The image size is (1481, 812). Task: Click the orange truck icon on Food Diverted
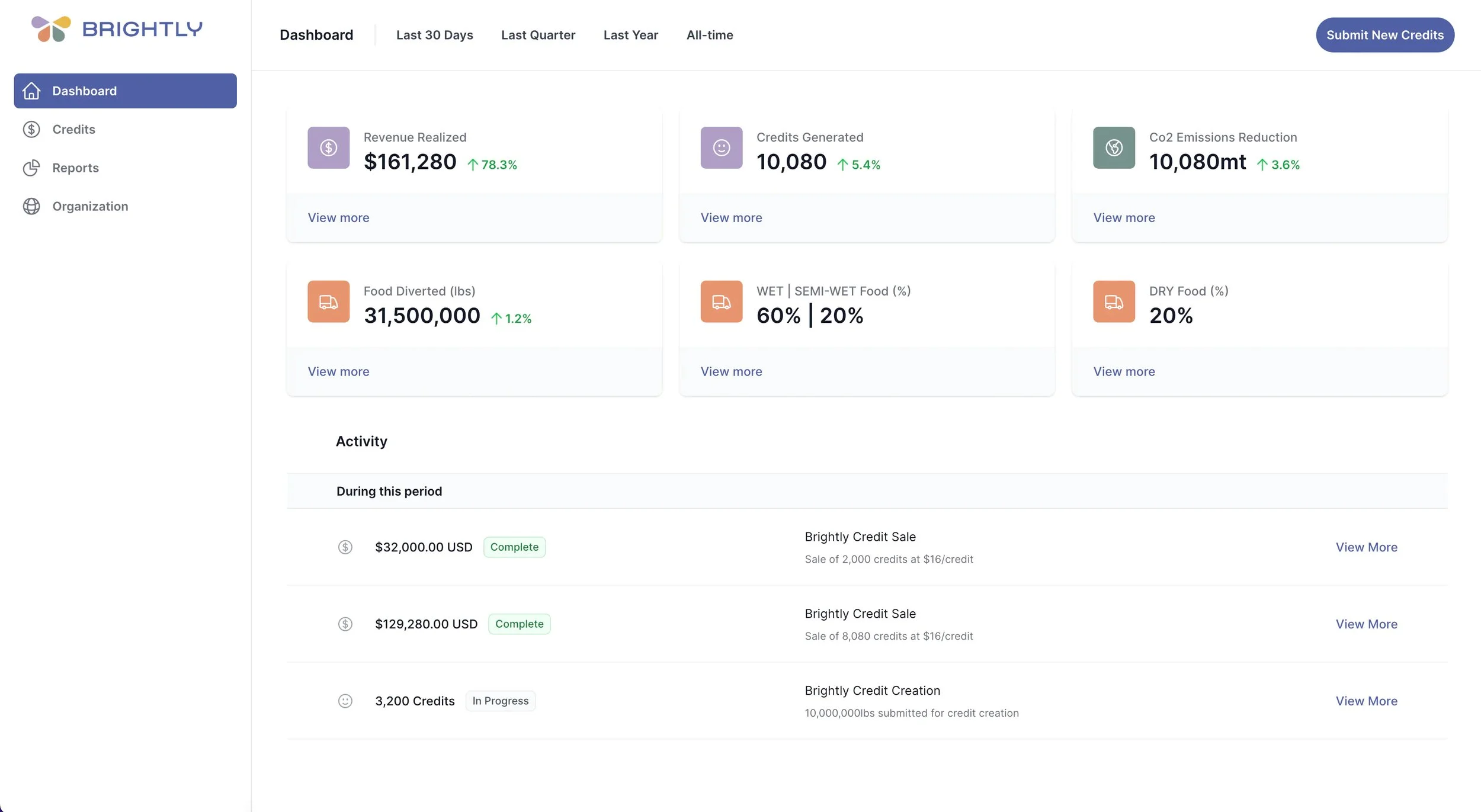(328, 301)
